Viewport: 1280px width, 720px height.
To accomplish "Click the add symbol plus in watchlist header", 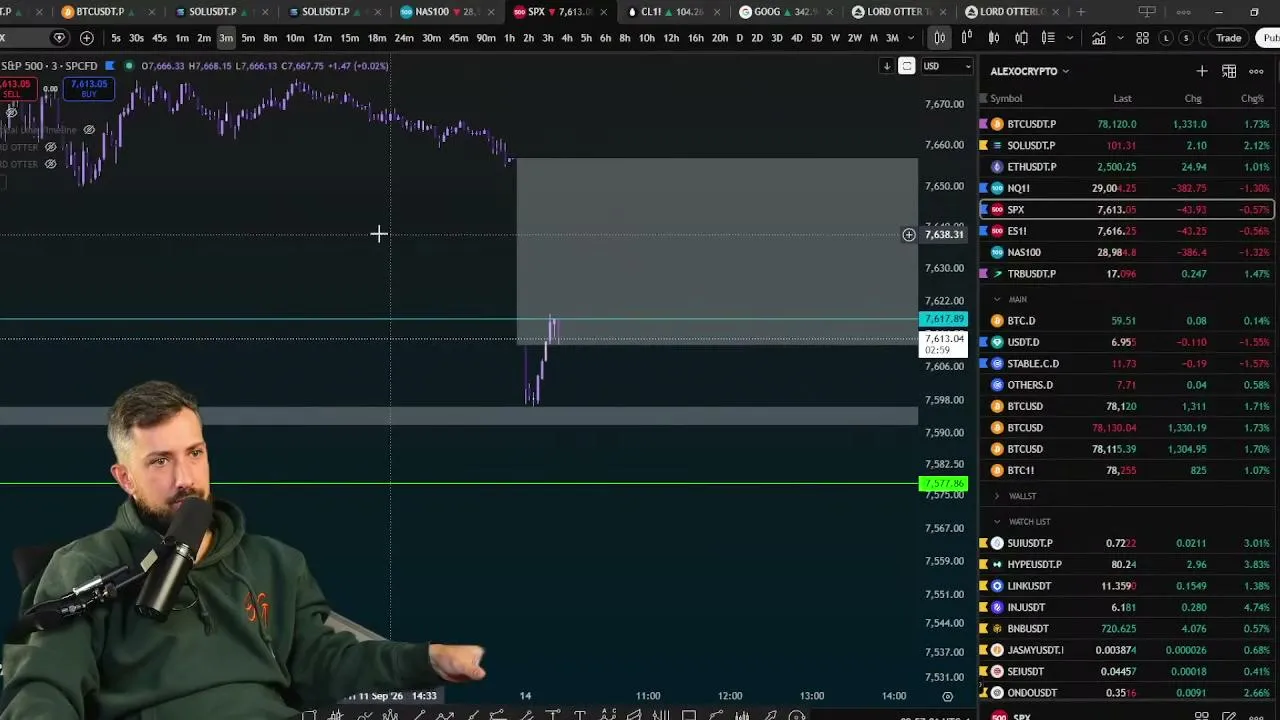I will (1202, 71).
